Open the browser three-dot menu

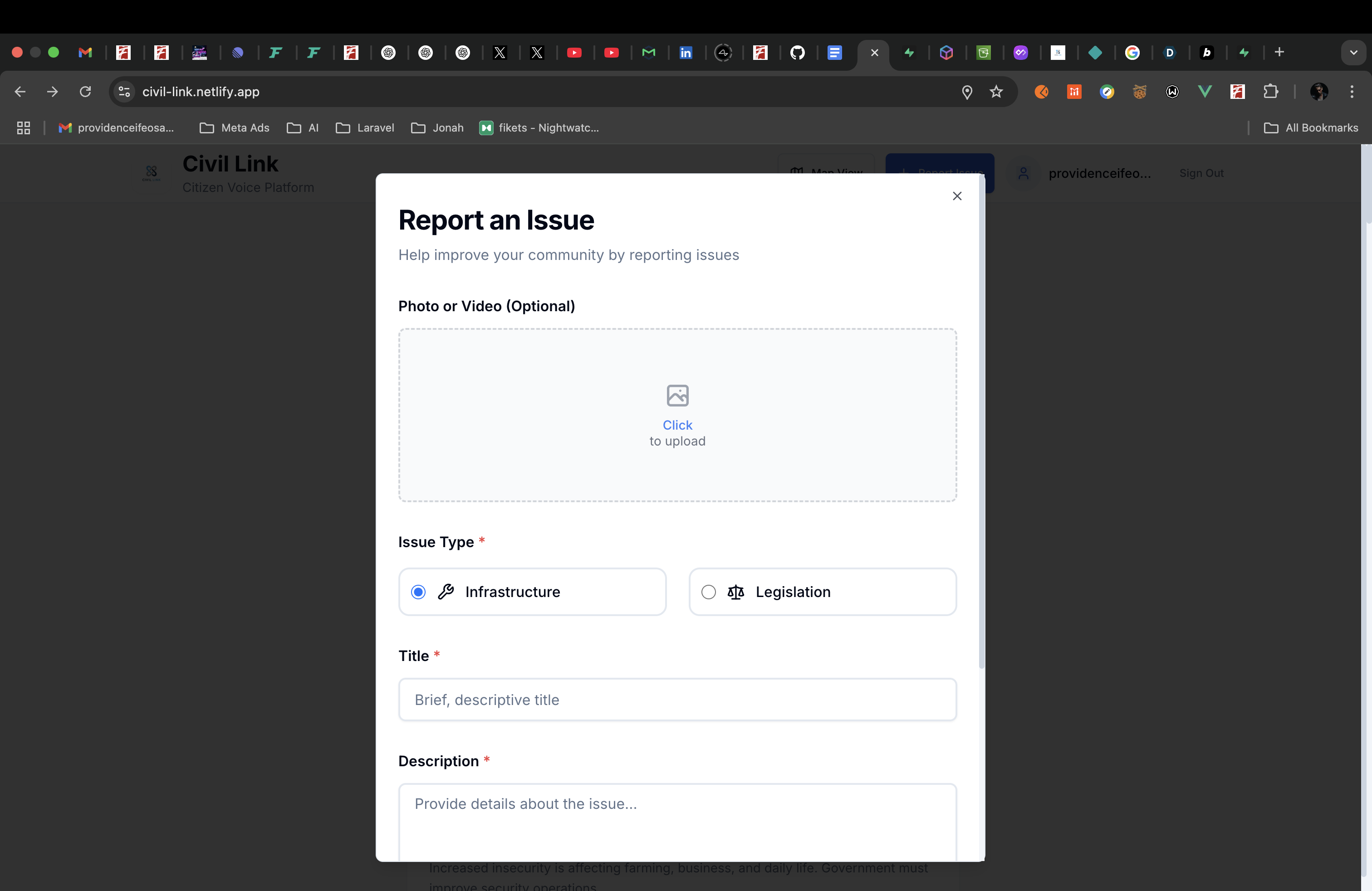[x=1351, y=92]
